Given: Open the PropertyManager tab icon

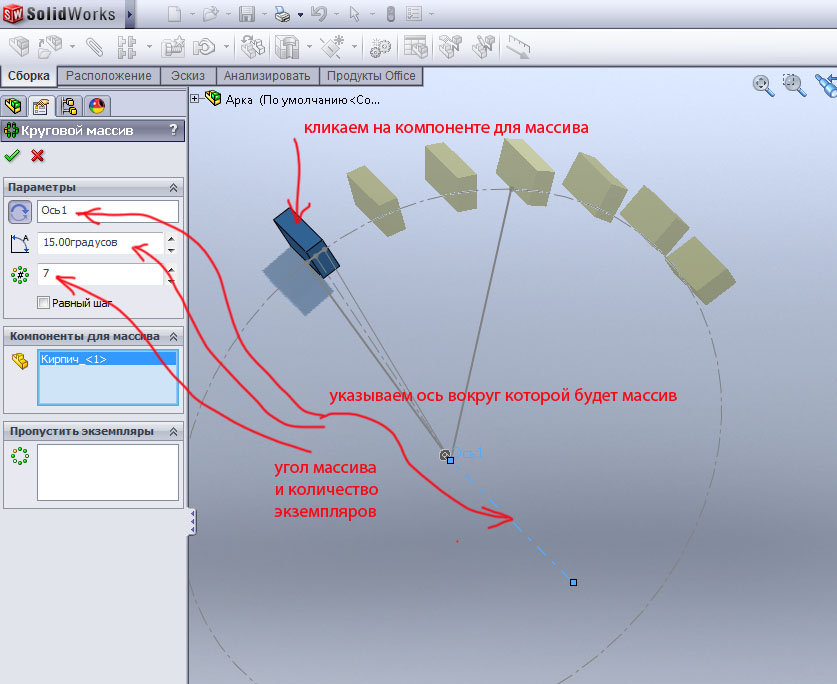Looking at the screenshot, I should pos(41,106).
